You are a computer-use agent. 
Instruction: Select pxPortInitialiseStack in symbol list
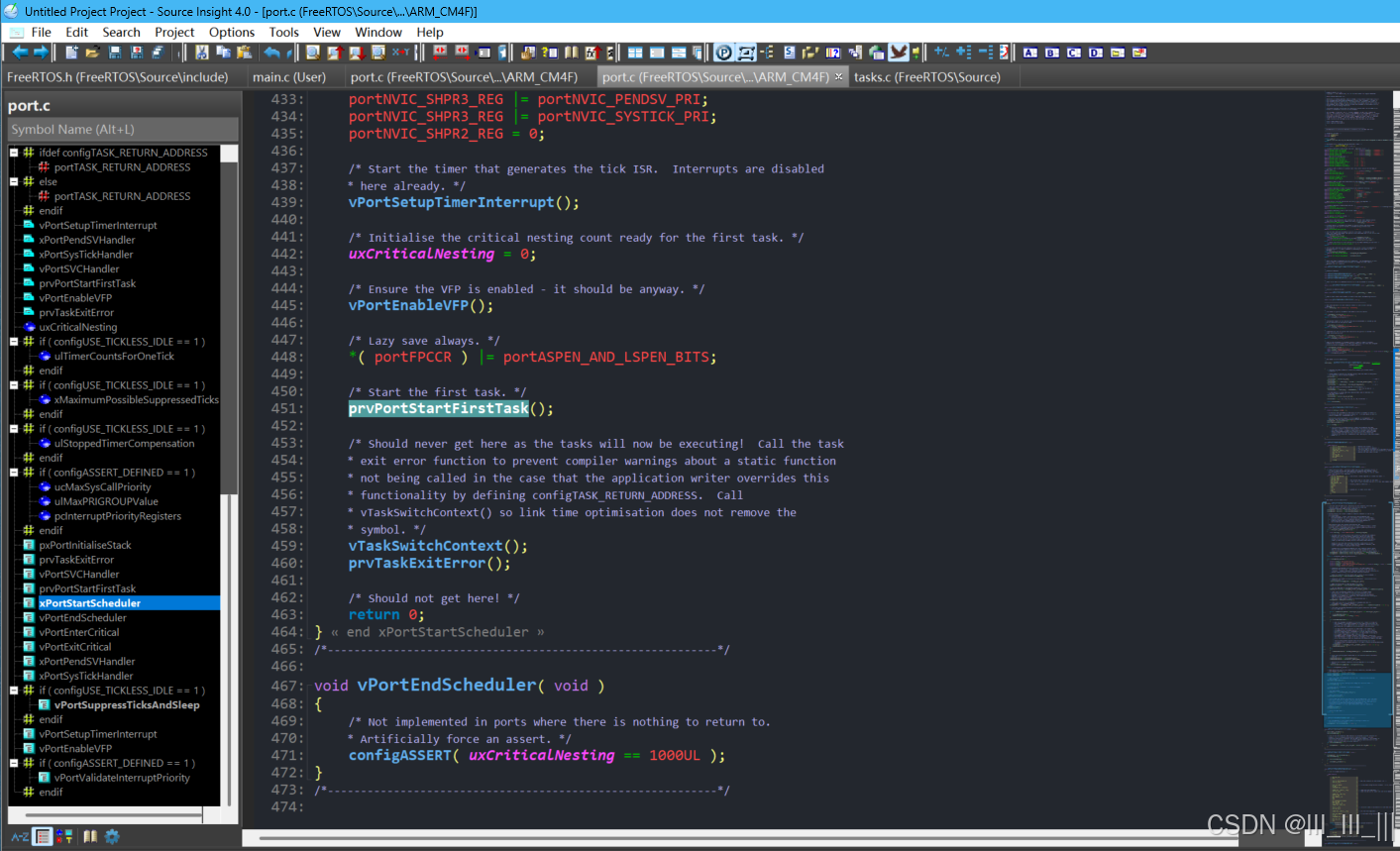coord(85,545)
